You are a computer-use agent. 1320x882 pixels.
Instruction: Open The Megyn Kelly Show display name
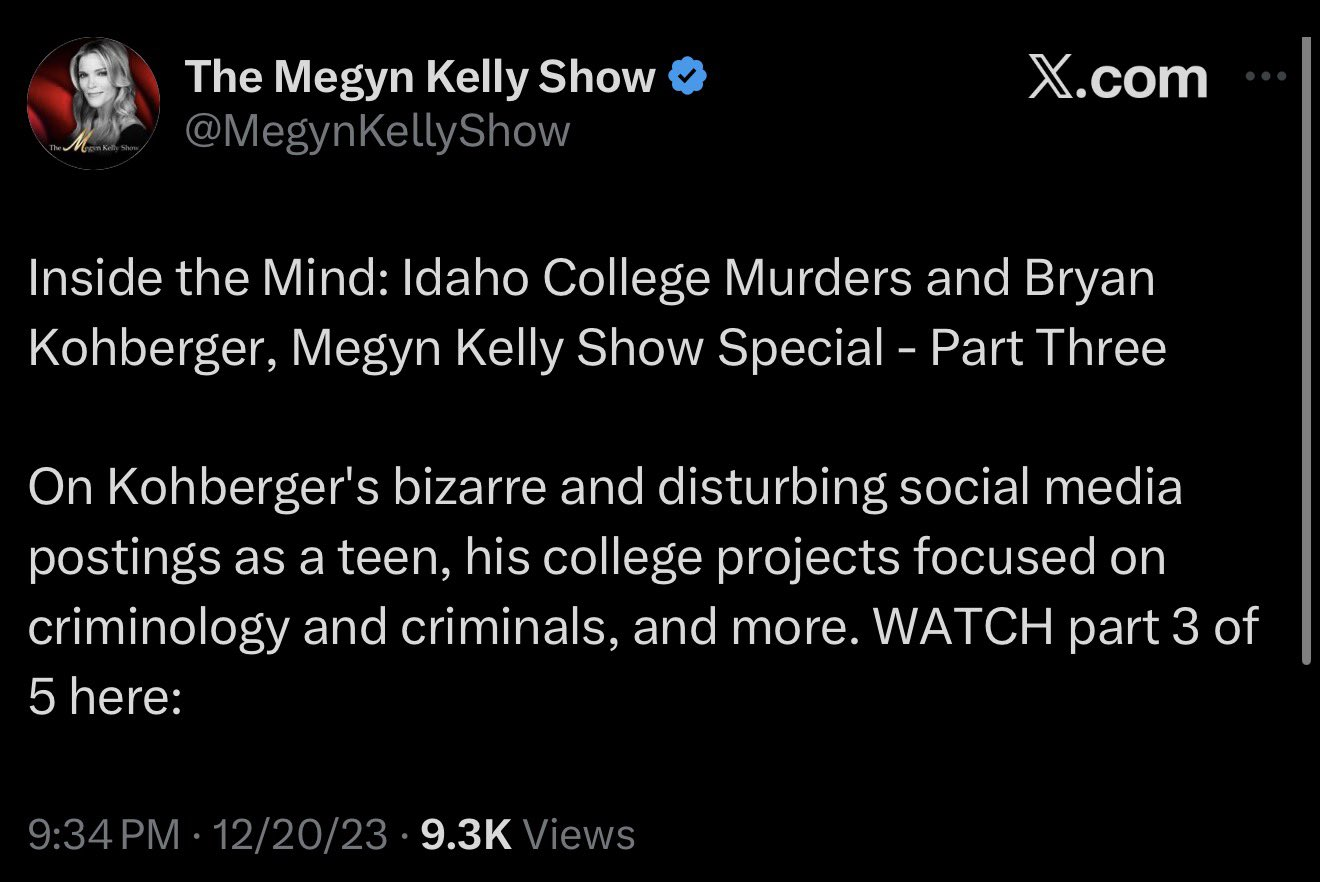pyautogui.click(x=420, y=78)
